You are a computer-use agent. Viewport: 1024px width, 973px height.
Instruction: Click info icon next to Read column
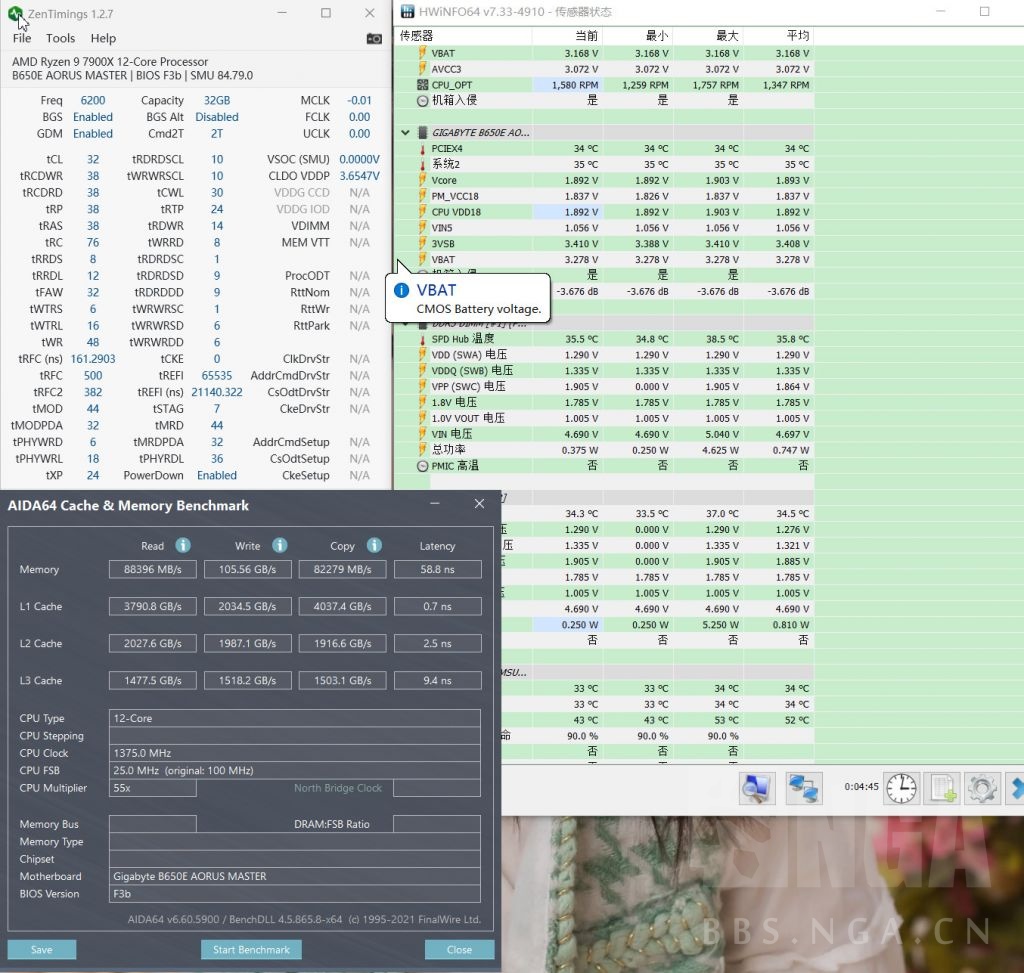[183, 545]
